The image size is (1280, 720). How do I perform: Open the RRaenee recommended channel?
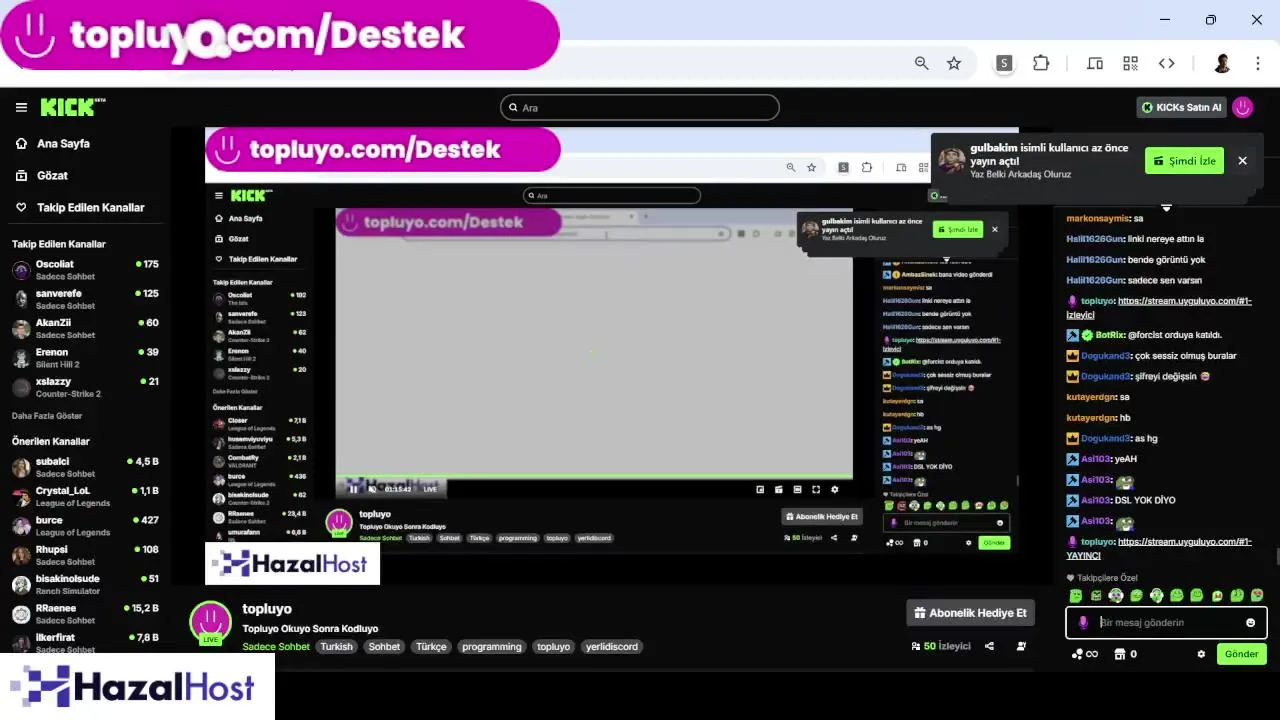(x=85, y=613)
